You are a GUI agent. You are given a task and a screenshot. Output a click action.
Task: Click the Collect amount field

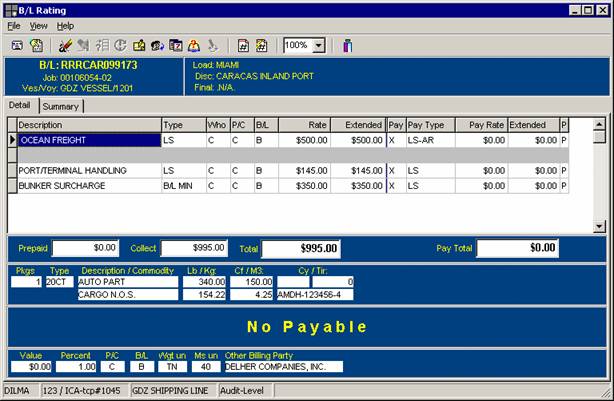[194, 247]
